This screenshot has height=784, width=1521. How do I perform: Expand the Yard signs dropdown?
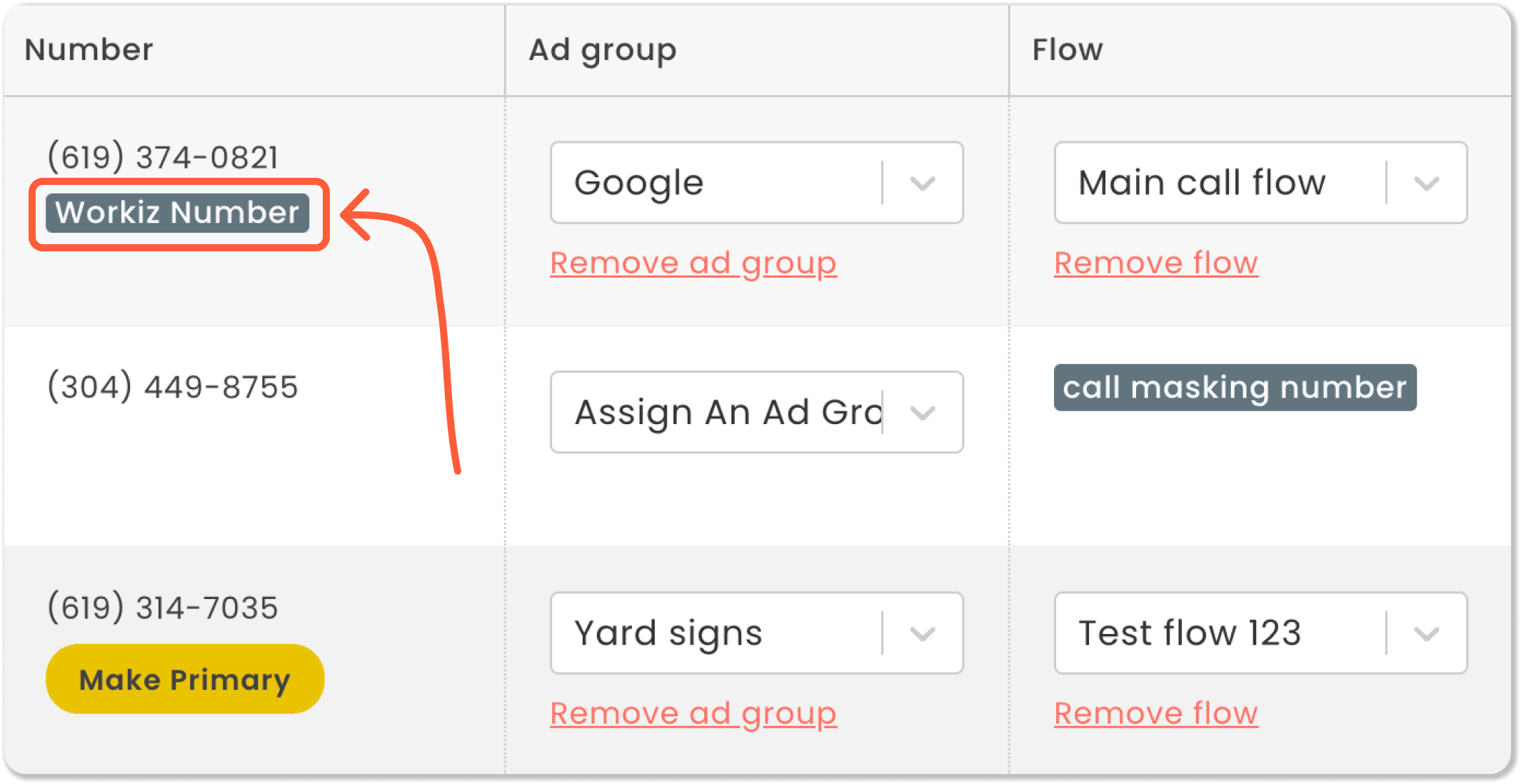pos(714,633)
